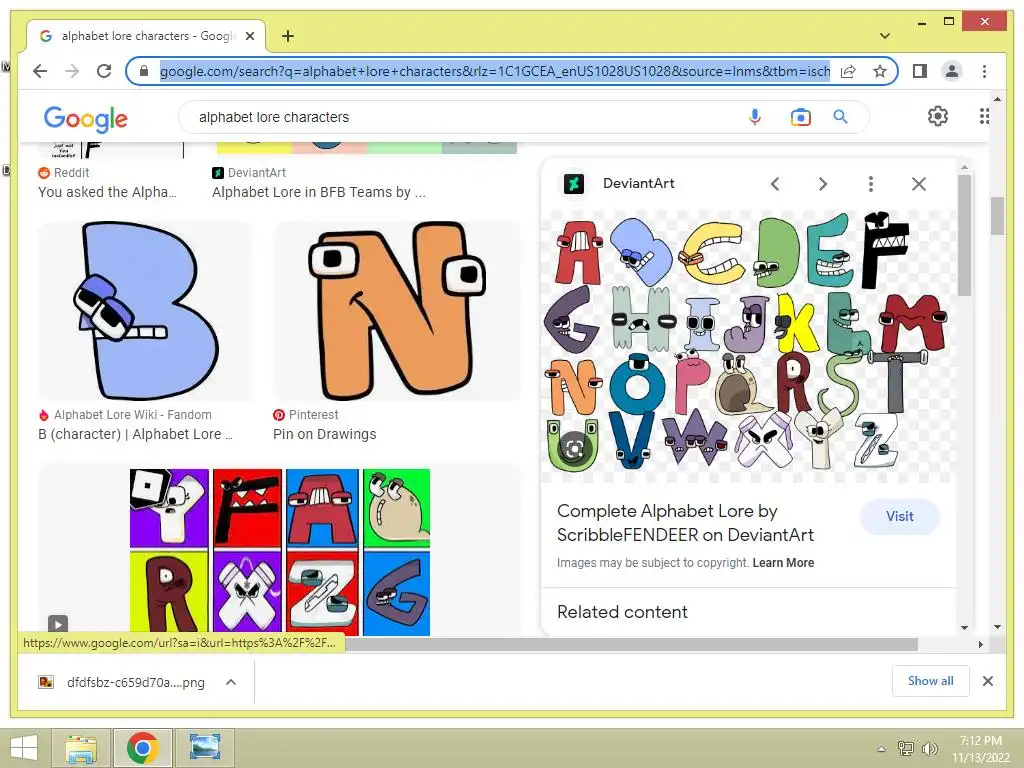Open Chrome three-dot menu
1024x768 pixels.
click(984, 71)
